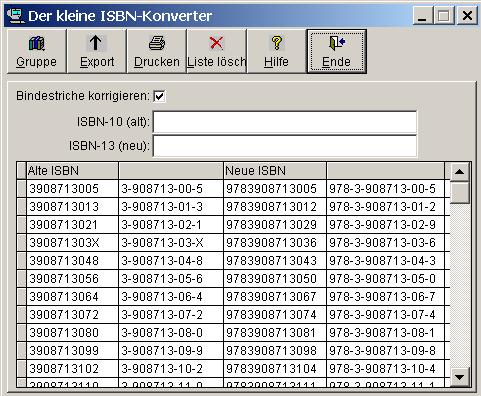This screenshot has height=396, width=481.
Task: Select cell 9783908713081
Action: tap(275, 333)
